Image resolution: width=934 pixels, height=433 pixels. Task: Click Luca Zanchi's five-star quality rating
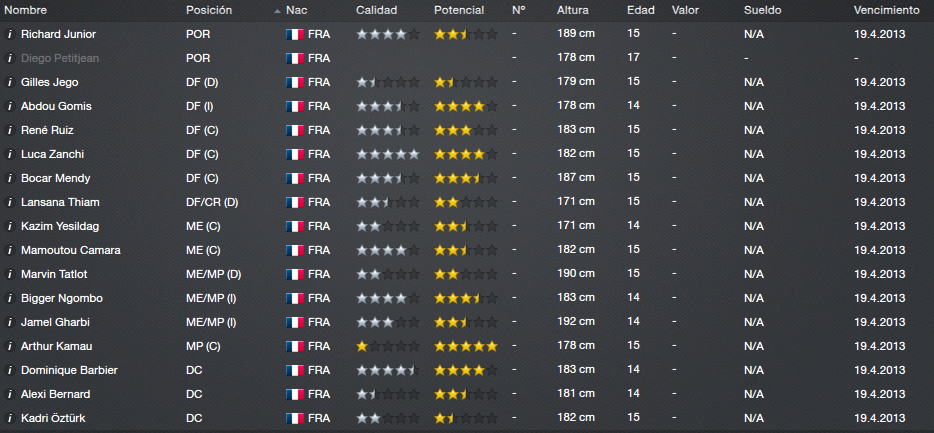tap(388, 154)
